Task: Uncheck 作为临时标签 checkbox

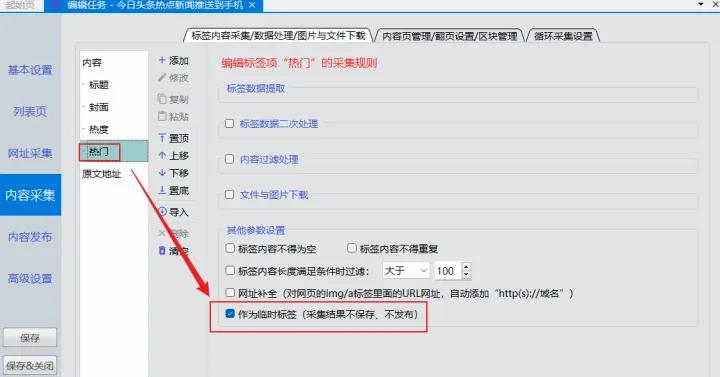Action: pyautogui.click(x=230, y=314)
